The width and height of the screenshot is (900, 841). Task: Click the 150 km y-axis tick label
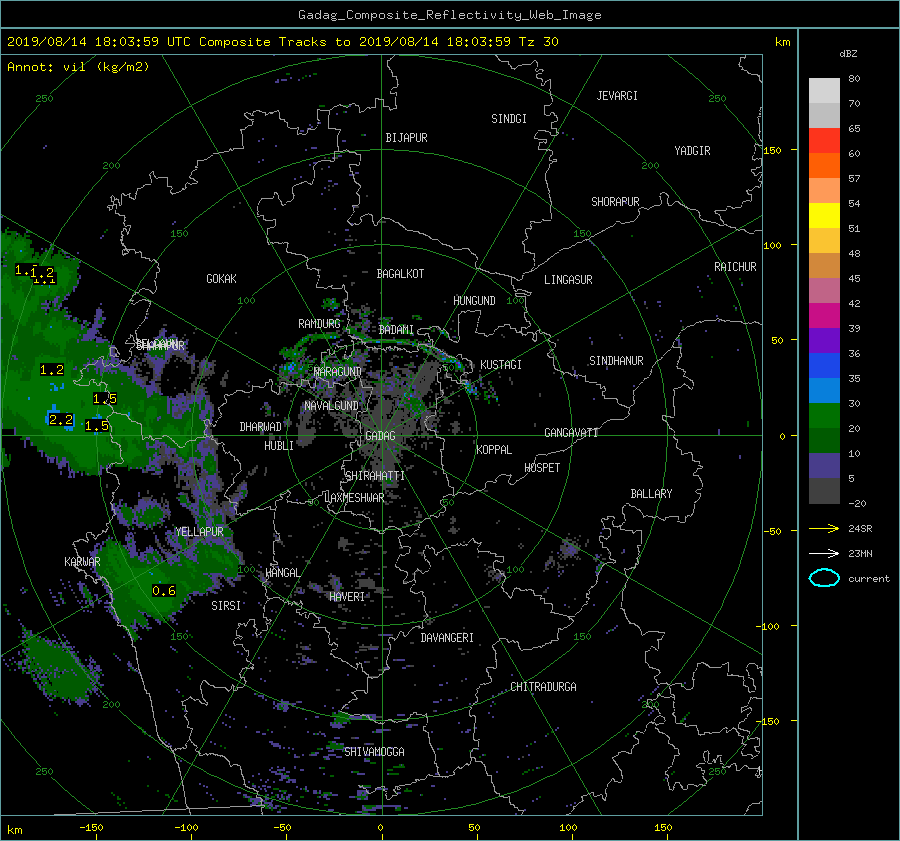pos(772,150)
